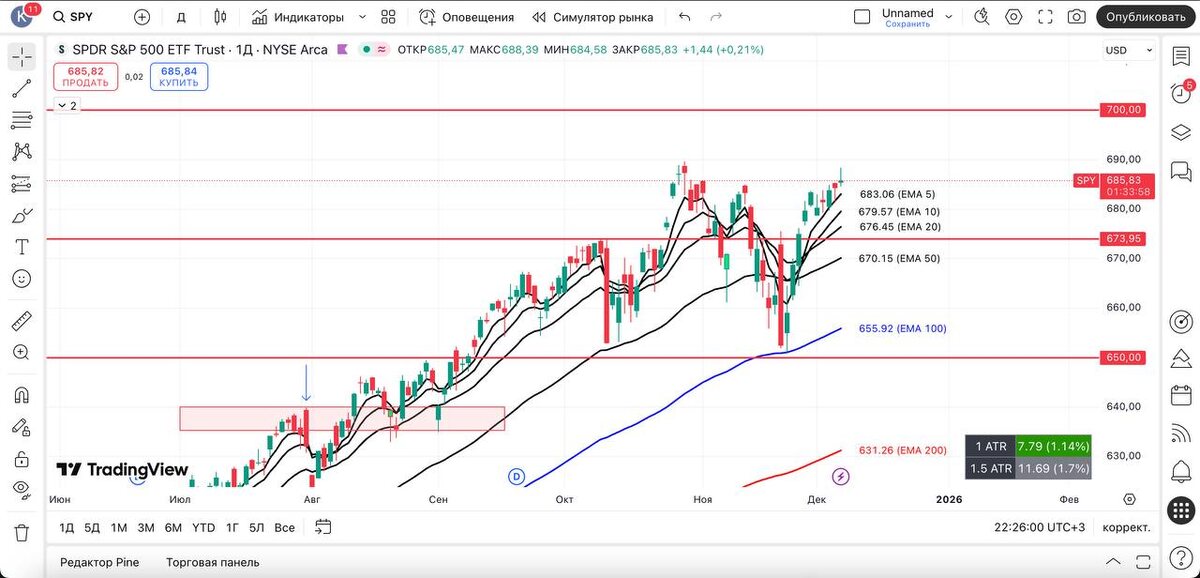Open USD currency dropdown on price scale
1200x578 pixels.
(1129, 50)
